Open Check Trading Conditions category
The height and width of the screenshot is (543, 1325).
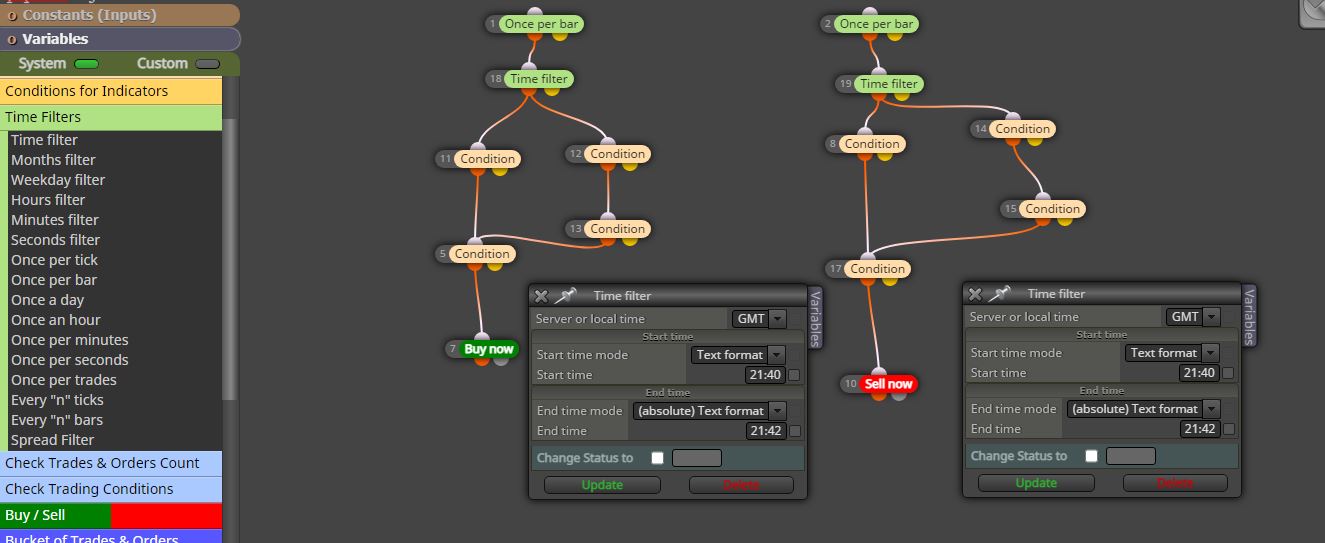tap(111, 489)
